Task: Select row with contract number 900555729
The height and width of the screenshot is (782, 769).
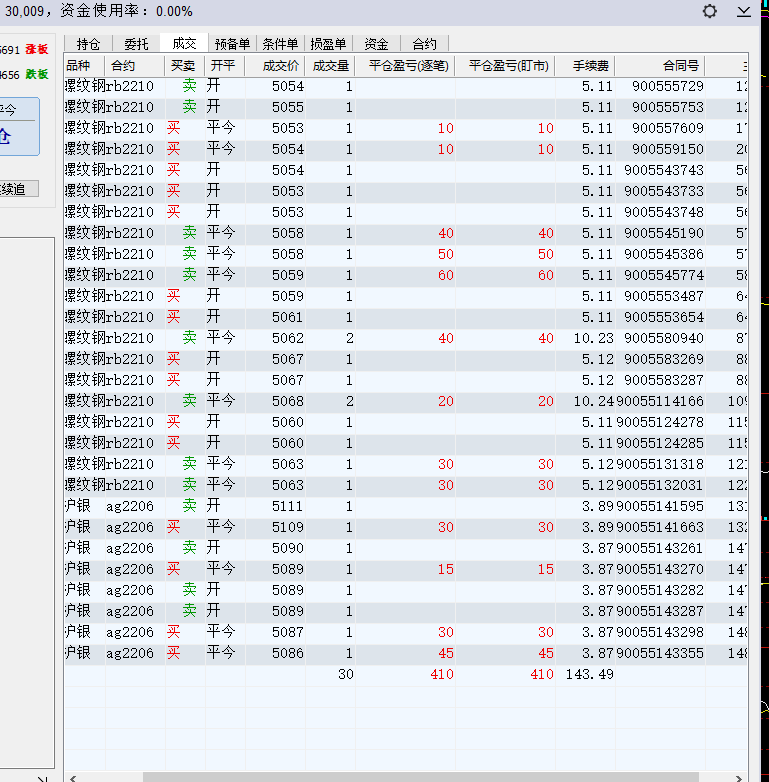Action: point(405,86)
